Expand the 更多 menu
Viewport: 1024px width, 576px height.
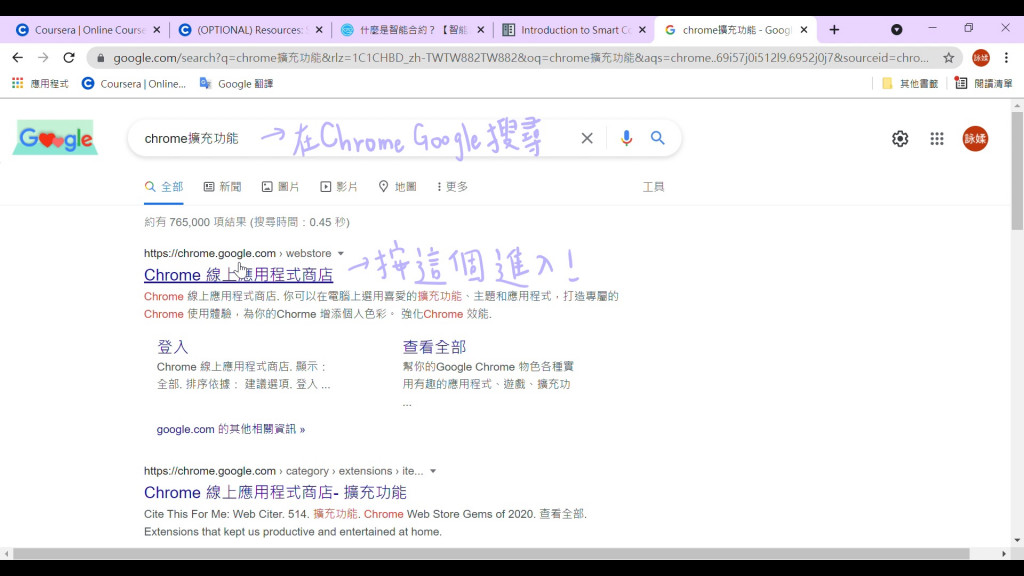(453, 187)
